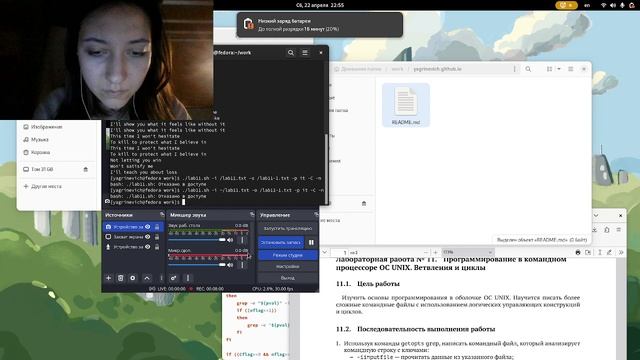This screenshot has height=360, width=640.
Task: Click Остановить запись in OBS
Action: [281, 242]
